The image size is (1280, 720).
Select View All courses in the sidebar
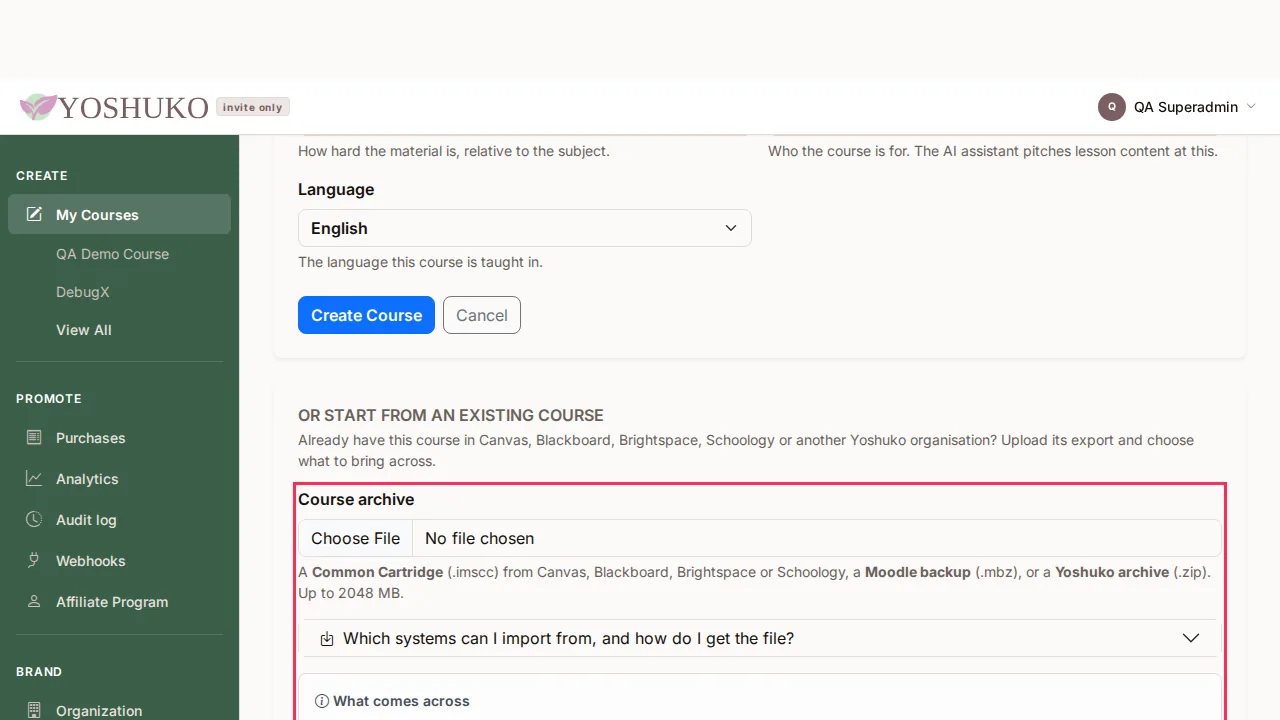click(x=84, y=330)
